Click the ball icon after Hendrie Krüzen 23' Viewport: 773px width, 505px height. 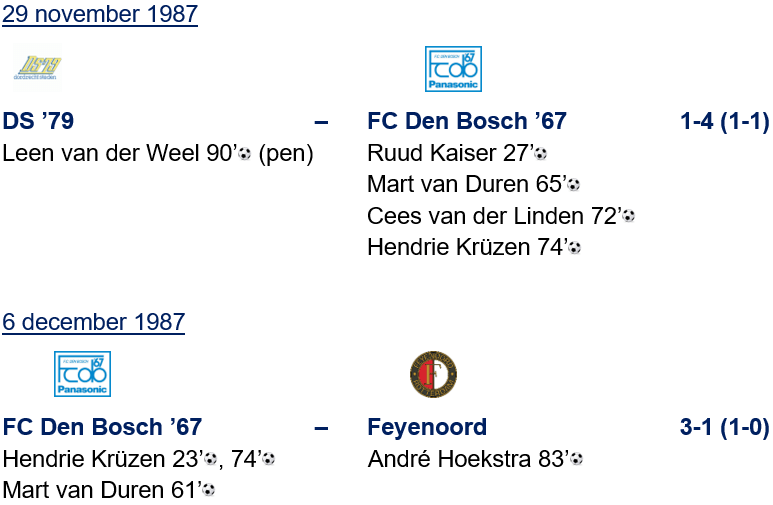click(x=210, y=459)
